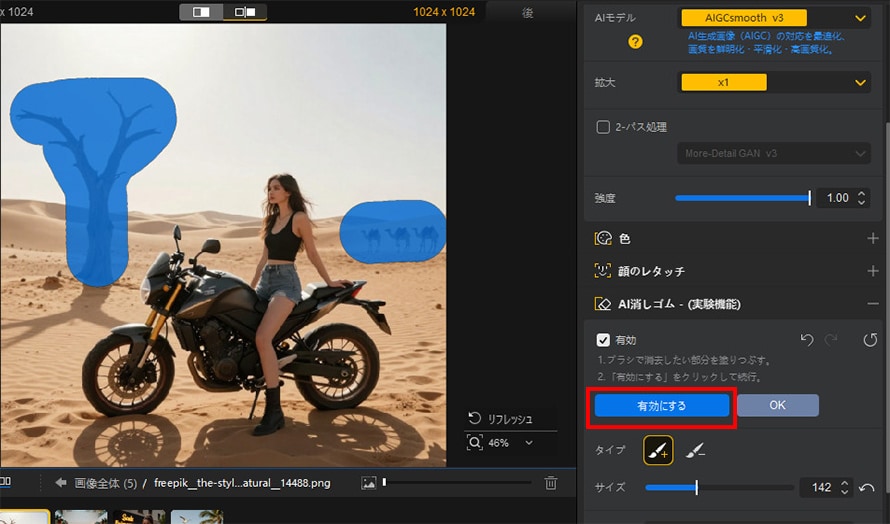Image resolution: width=890 pixels, height=524 pixels.
Task: Expand the 色 section with plus
Action: (872, 238)
